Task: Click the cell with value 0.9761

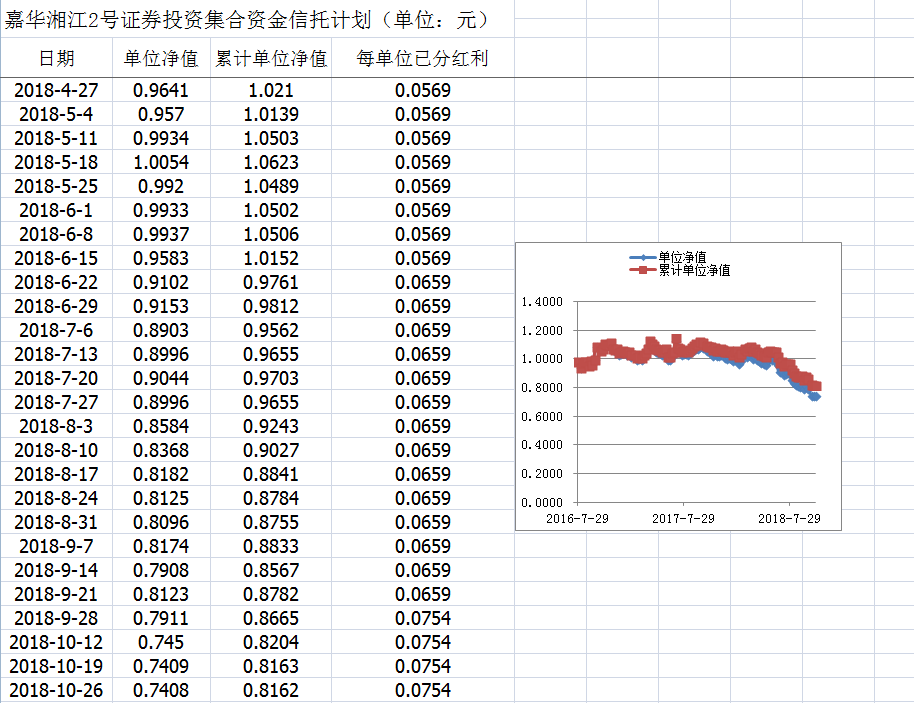Action: 271,282
